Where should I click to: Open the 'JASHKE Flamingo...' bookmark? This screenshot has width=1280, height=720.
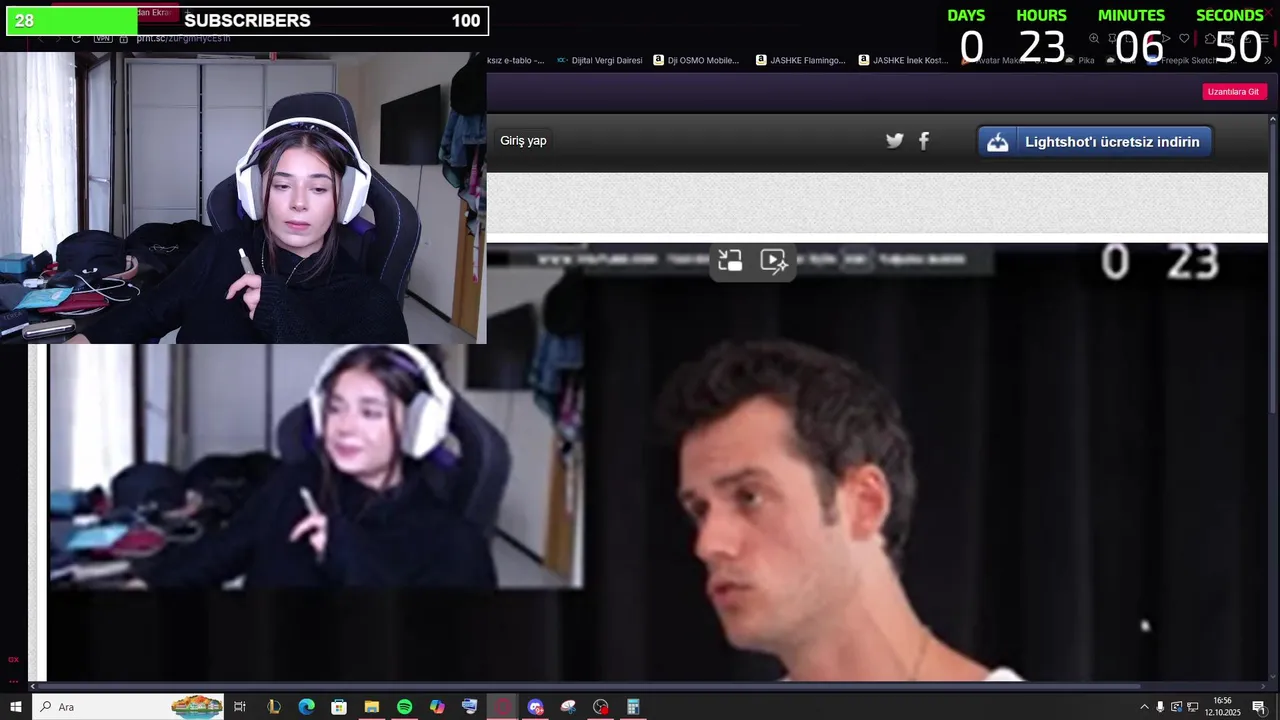tap(801, 60)
